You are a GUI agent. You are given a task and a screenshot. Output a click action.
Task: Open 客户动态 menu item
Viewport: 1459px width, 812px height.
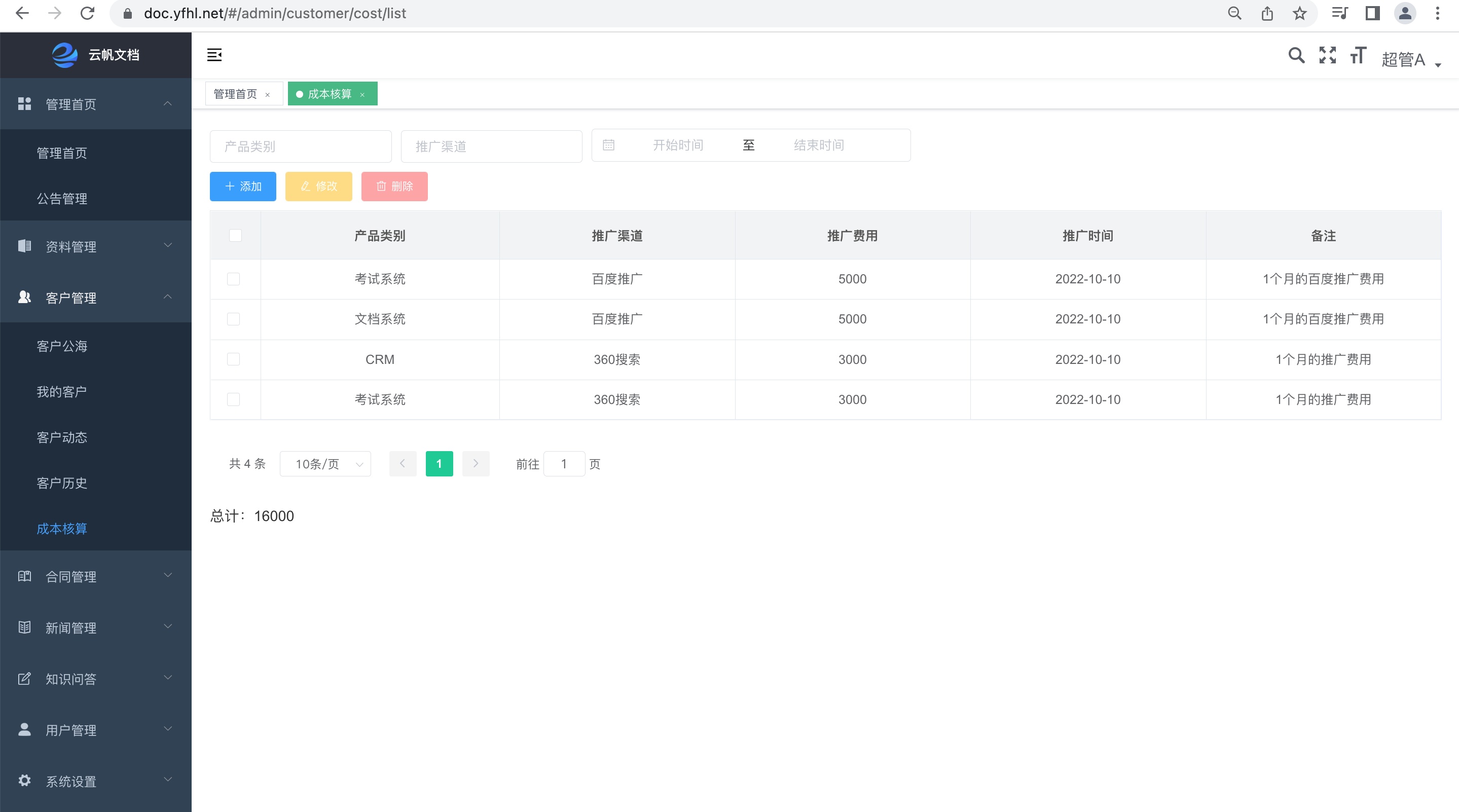point(96,437)
